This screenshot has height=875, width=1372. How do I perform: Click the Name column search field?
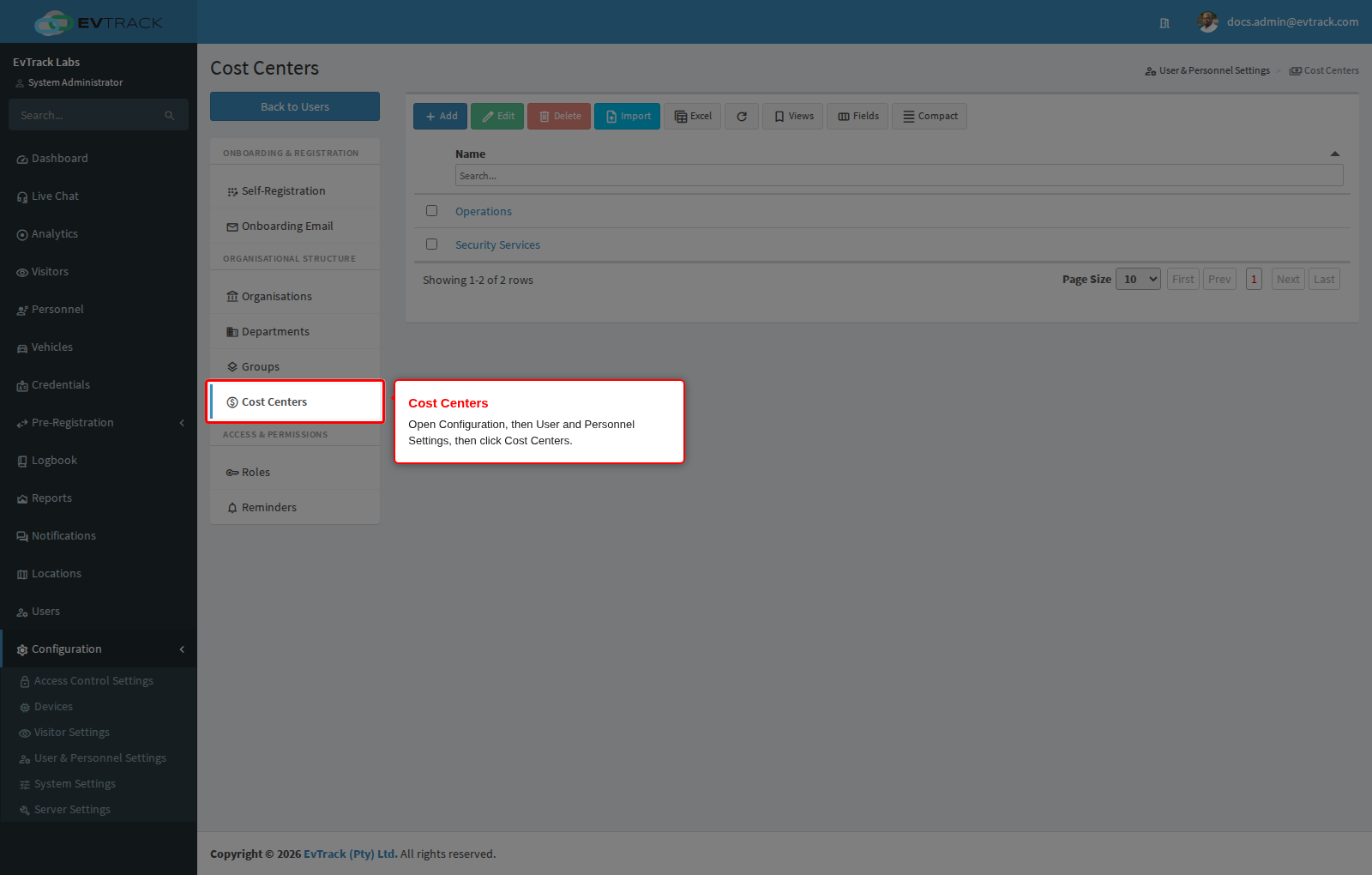899,176
